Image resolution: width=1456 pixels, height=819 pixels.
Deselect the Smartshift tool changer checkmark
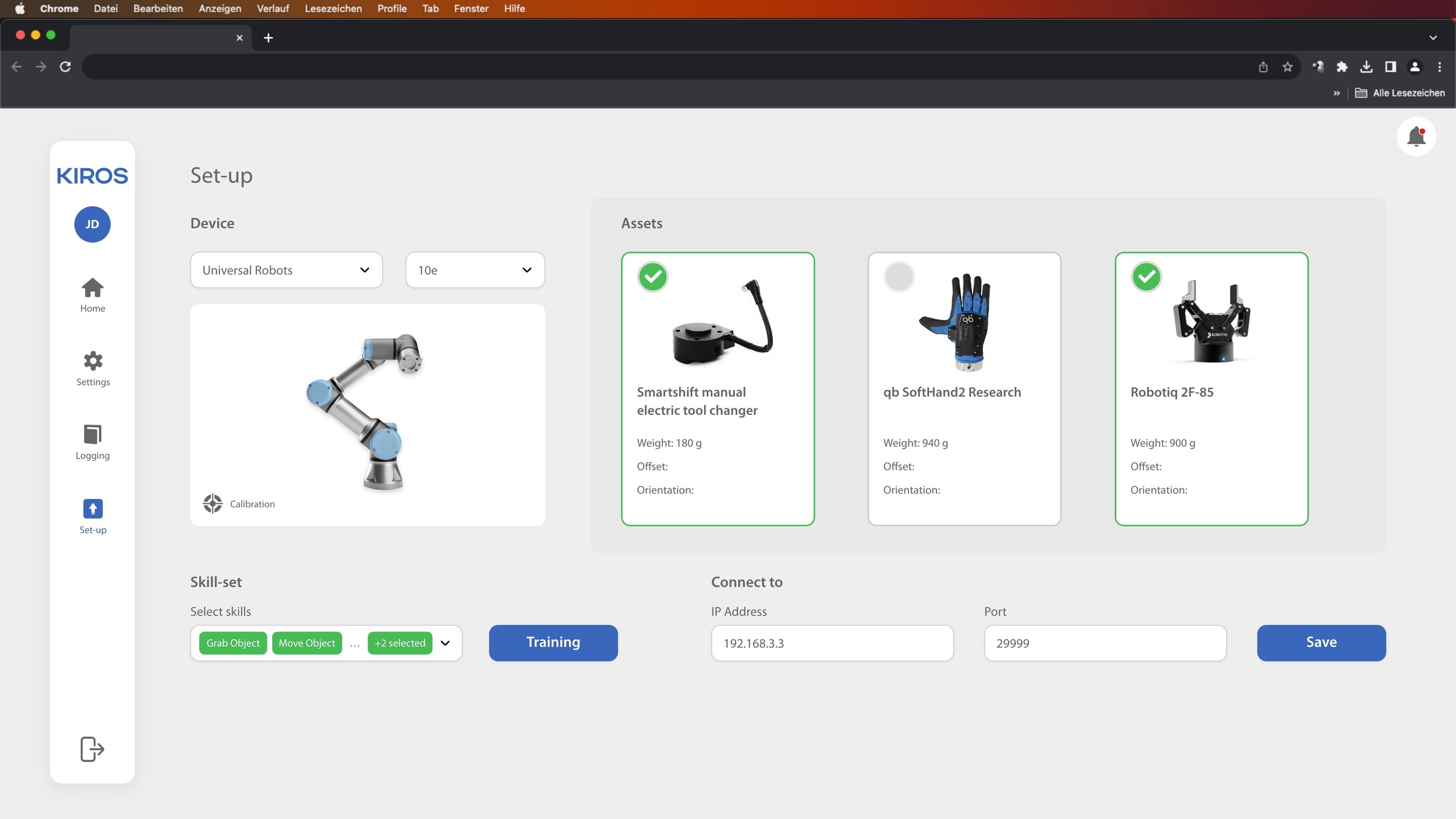click(652, 277)
